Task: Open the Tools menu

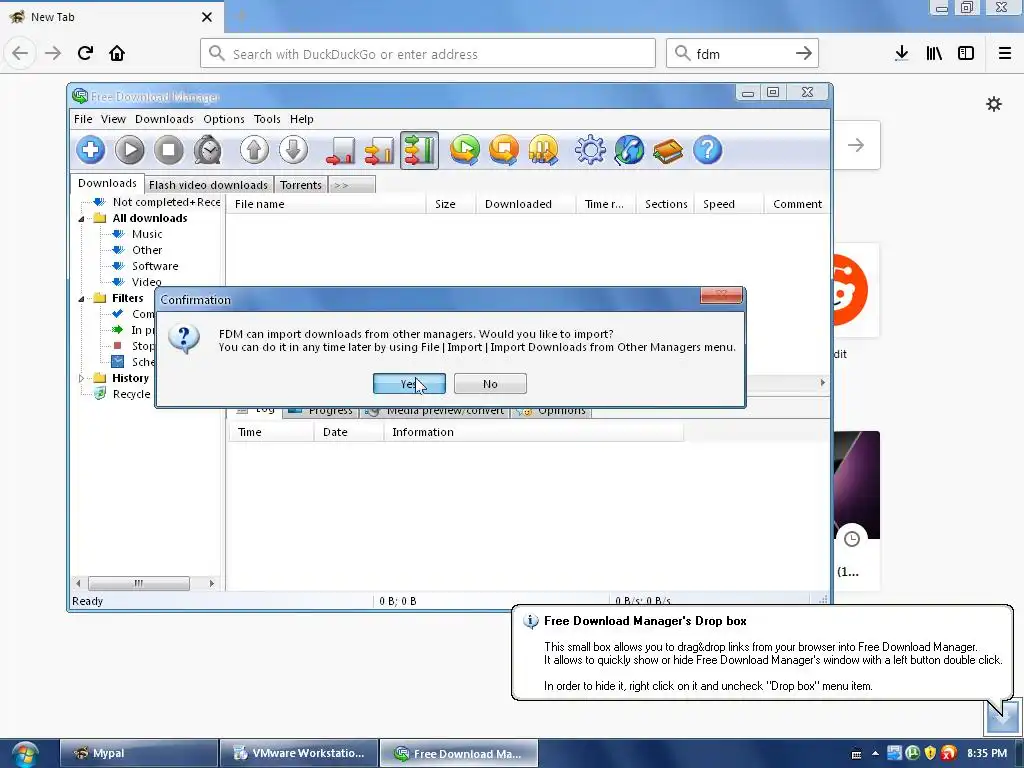Action: [x=267, y=119]
